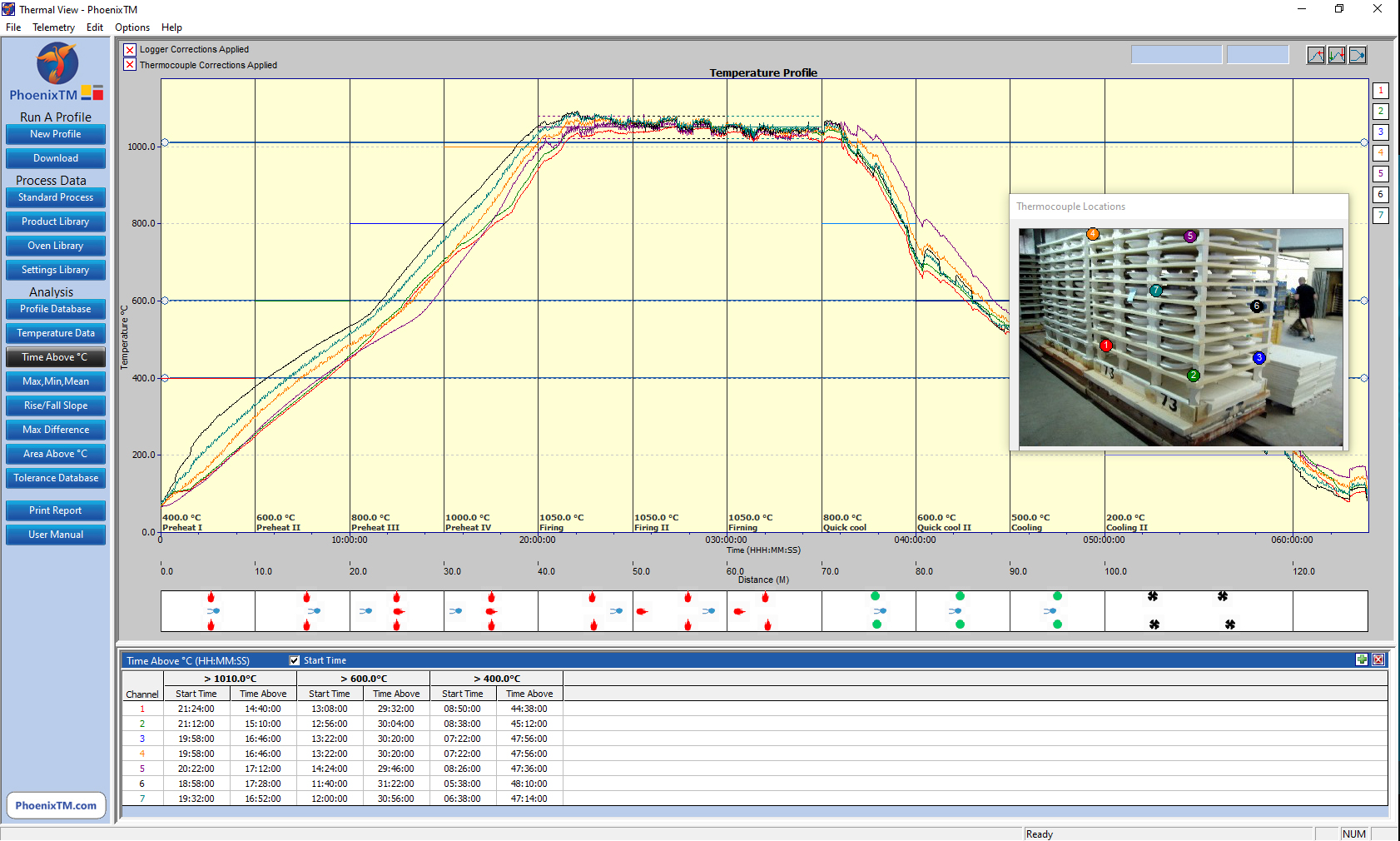Click the Thermocouple Locations photo
The image size is (1400, 841).
point(1180,337)
